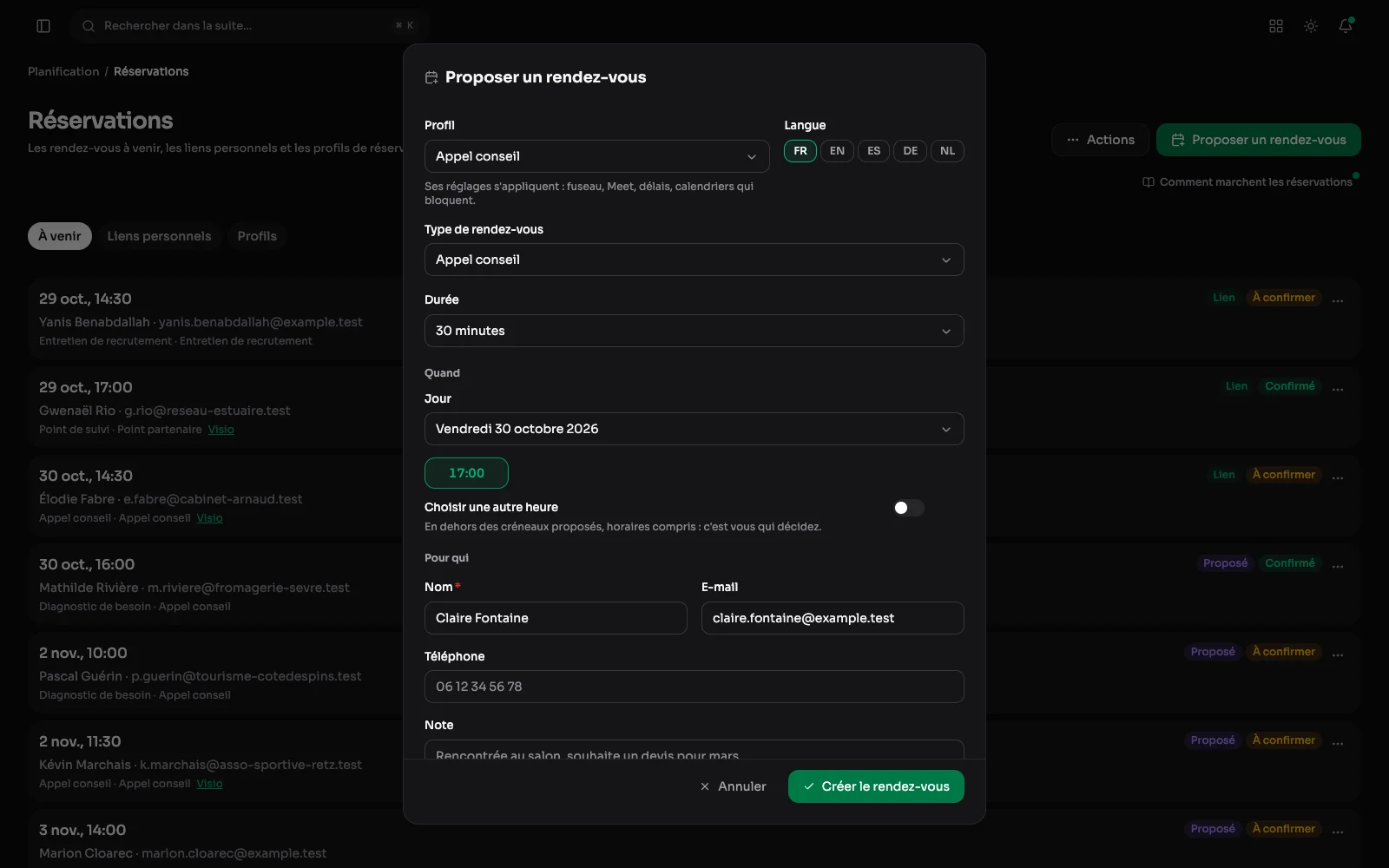
Task: Focus the Rechercher dans la suite search box
Action: [x=250, y=26]
